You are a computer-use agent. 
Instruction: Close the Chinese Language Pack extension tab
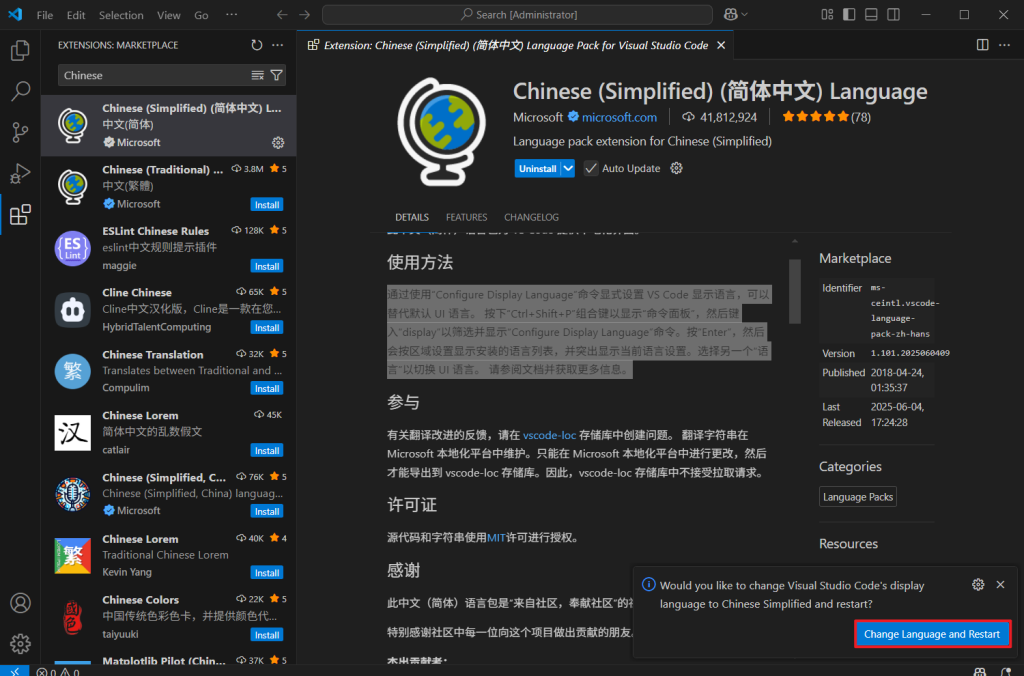point(721,45)
